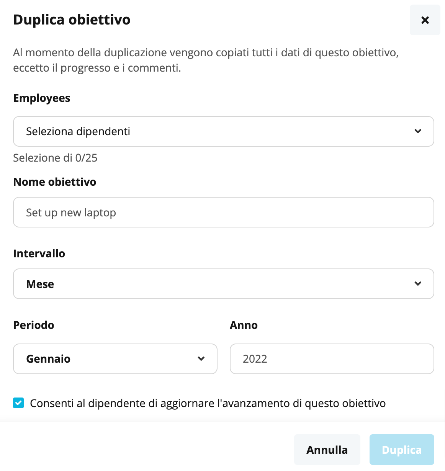The image size is (445, 471).
Task: Close the Duplica obiettivo dialog
Action: (x=425, y=20)
